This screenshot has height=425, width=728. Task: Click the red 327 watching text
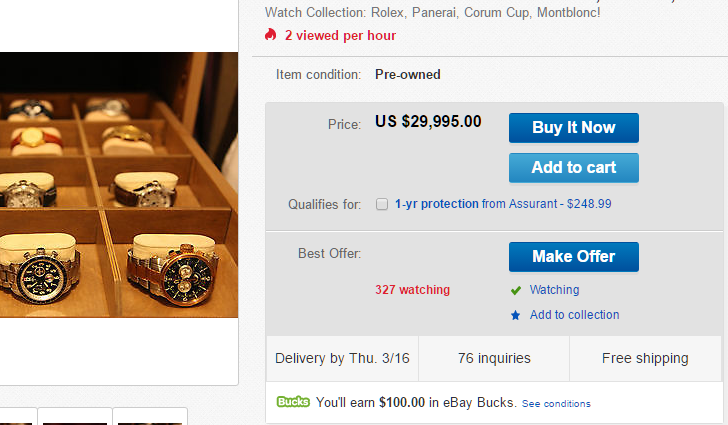(x=412, y=290)
